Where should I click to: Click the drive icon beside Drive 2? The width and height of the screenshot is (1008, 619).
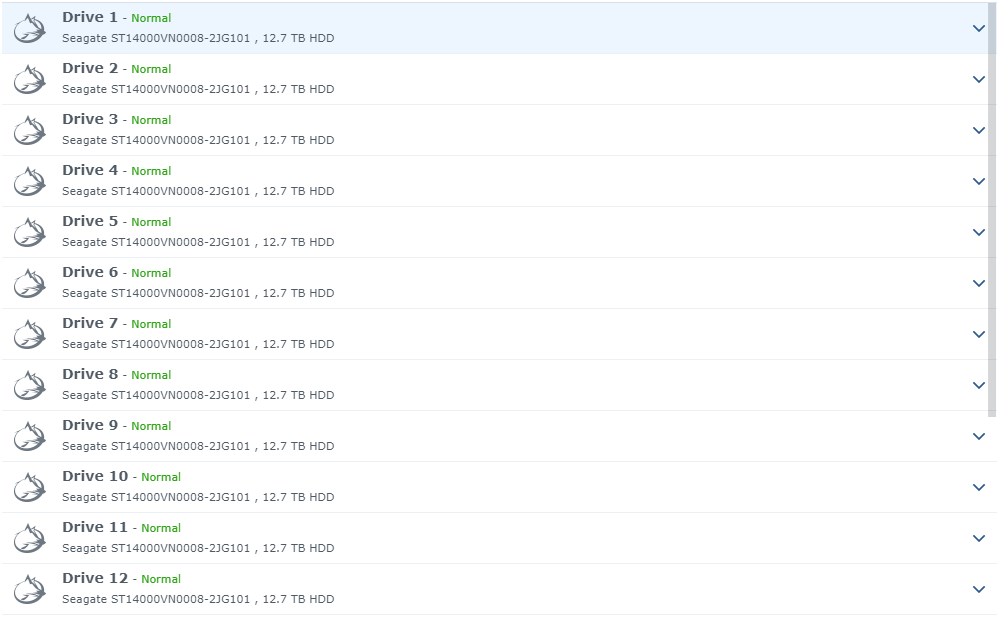tap(30, 80)
